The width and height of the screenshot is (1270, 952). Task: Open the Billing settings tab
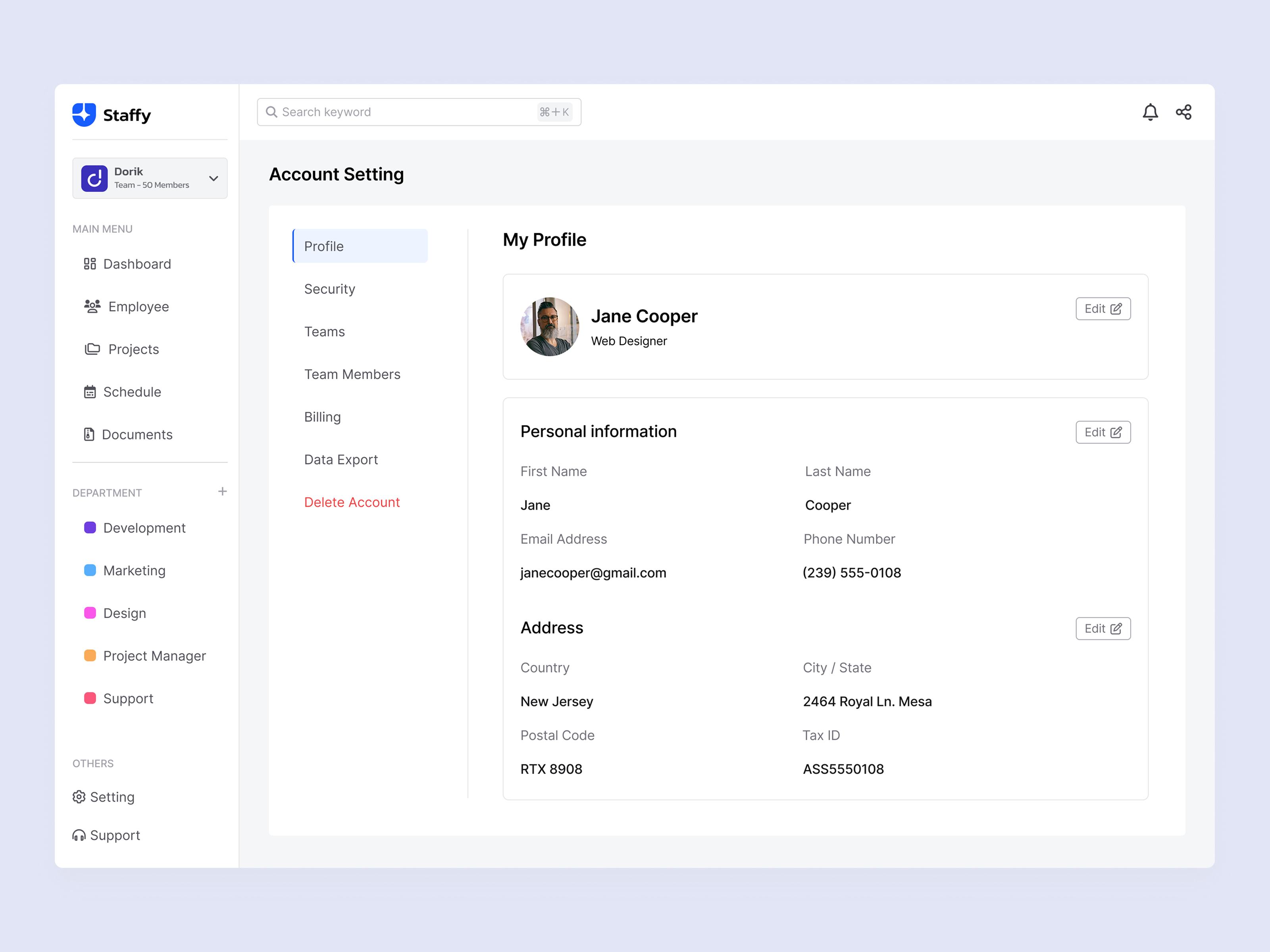[323, 417]
